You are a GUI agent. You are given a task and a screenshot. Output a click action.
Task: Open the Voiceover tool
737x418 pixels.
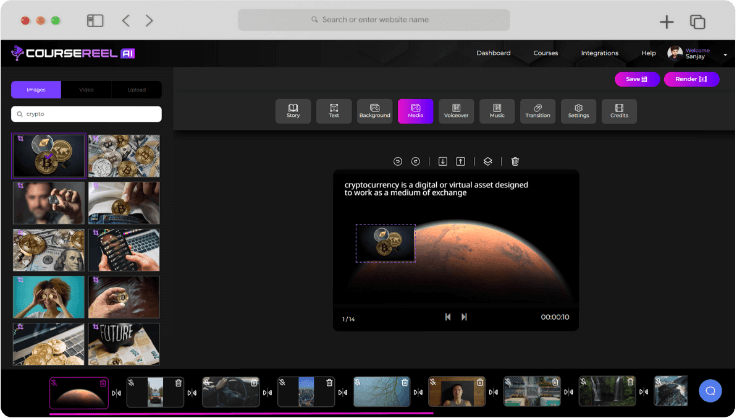coord(456,111)
